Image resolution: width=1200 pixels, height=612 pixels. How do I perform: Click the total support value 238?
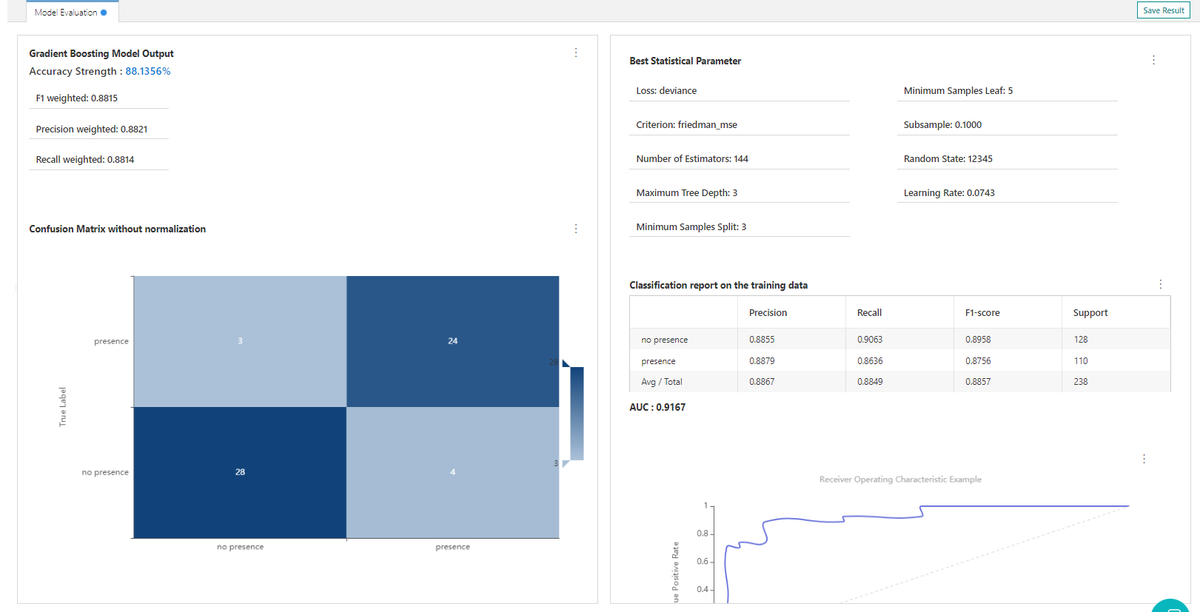(x=1080, y=382)
